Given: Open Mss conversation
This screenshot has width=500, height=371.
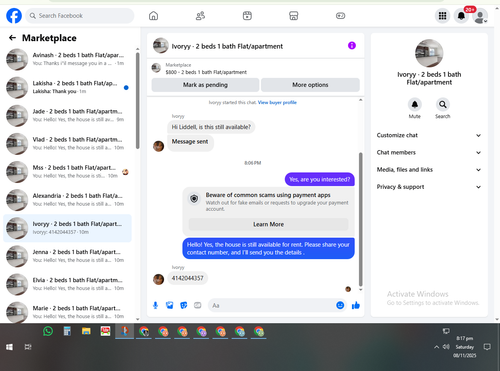Looking at the screenshot, I should (x=68, y=172).
